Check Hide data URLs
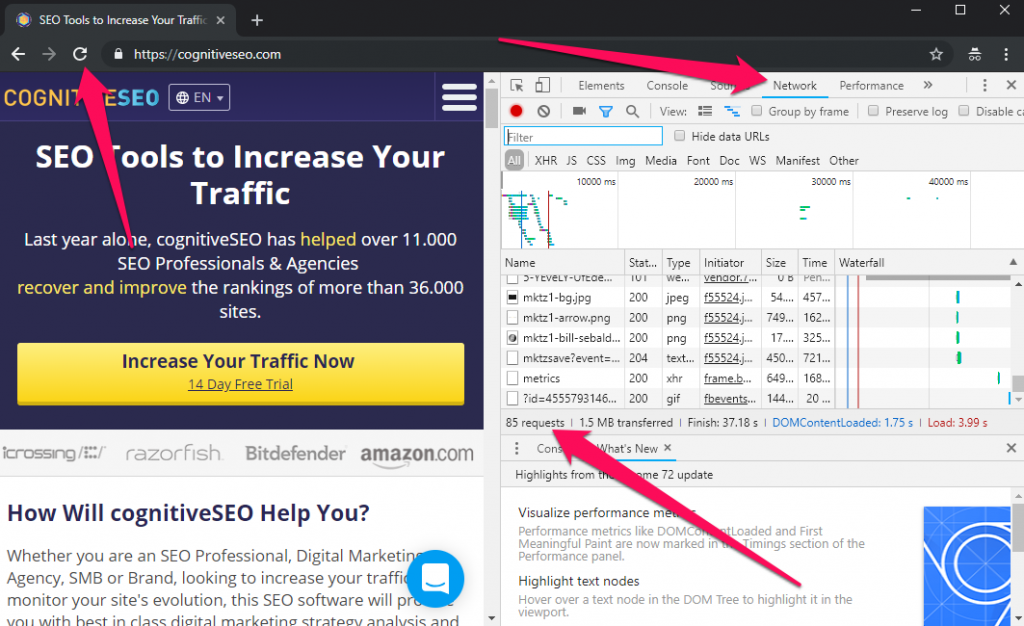Image resolution: width=1024 pixels, height=626 pixels. [679, 136]
